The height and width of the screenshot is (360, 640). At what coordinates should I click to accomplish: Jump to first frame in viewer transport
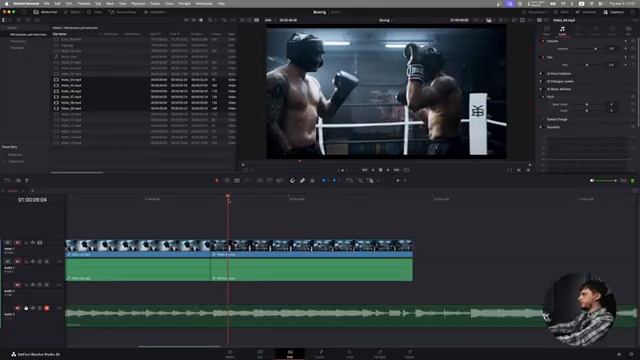click(364, 170)
